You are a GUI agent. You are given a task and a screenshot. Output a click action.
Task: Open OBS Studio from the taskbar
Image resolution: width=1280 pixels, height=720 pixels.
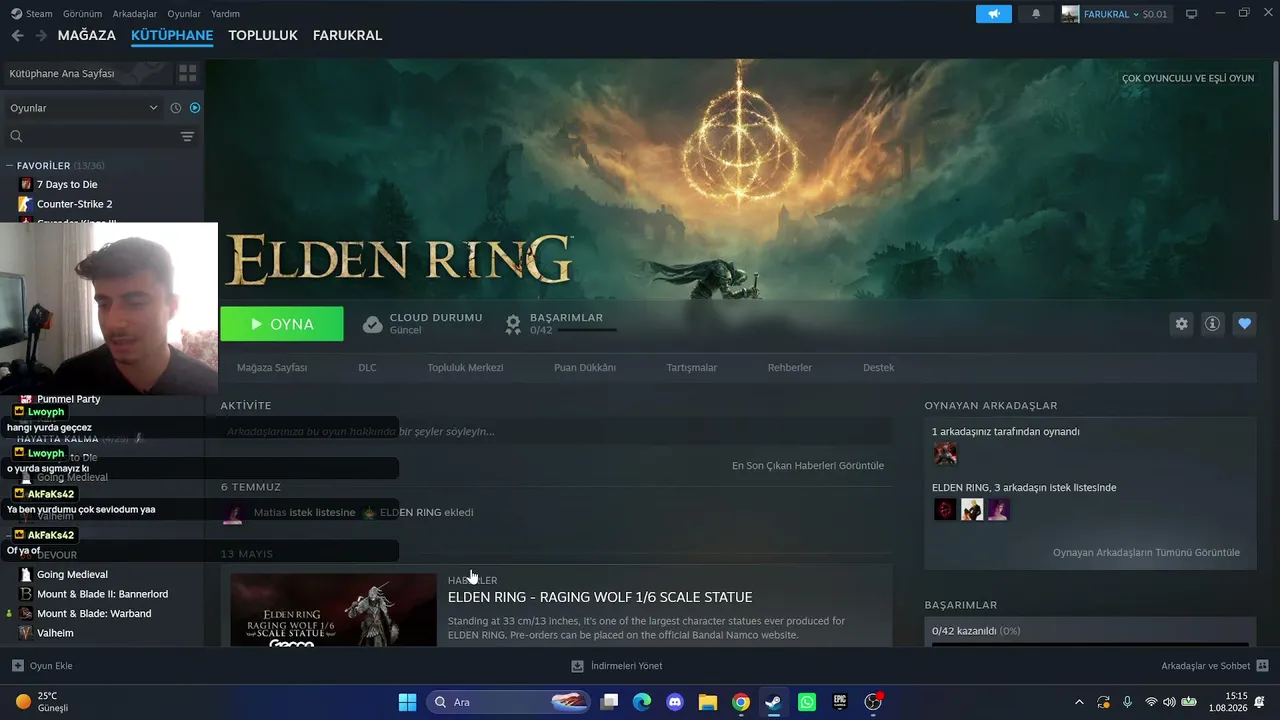(x=873, y=702)
